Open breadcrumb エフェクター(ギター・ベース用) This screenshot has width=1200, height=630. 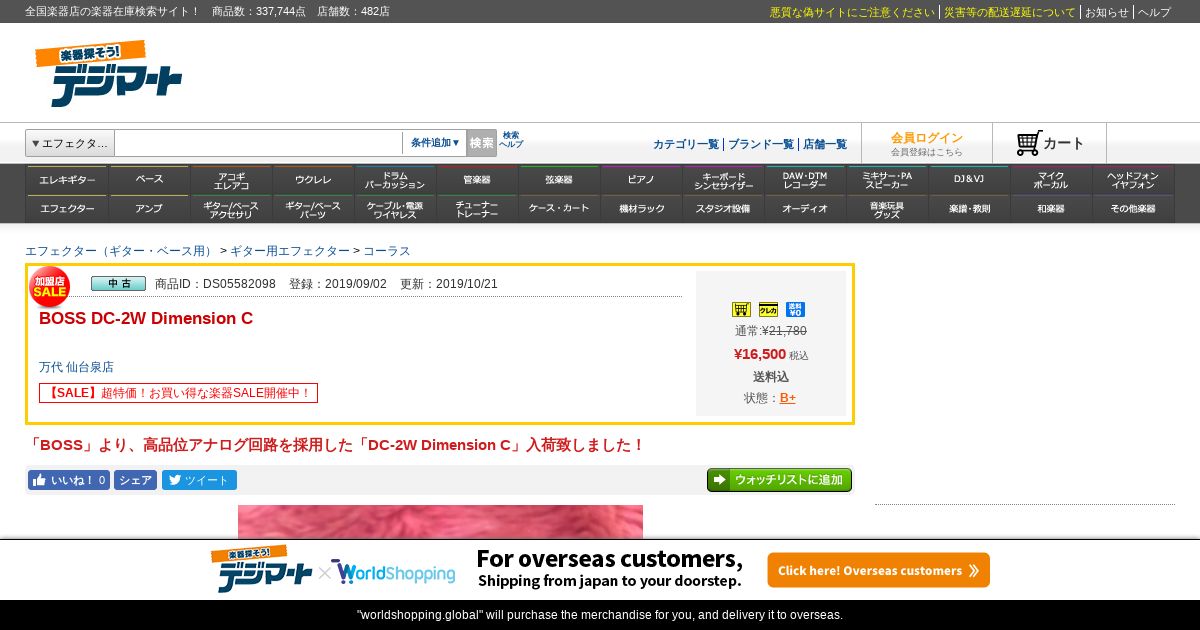tap(121, 251)
